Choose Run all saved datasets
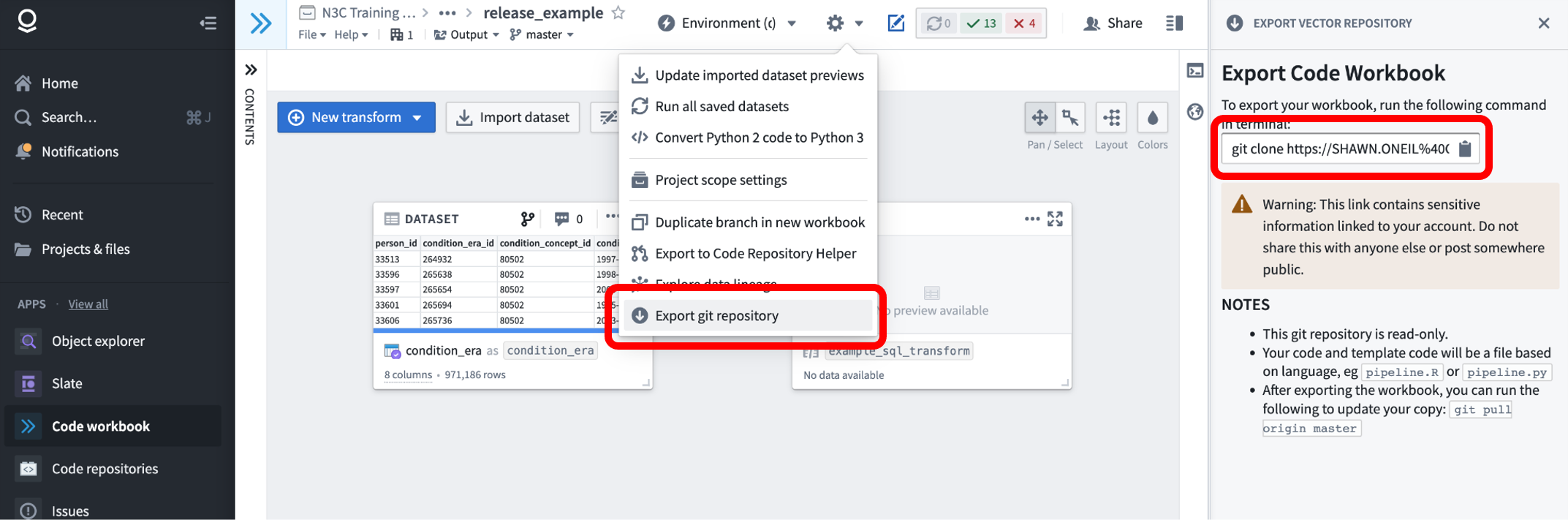 [x=748, y=107]
